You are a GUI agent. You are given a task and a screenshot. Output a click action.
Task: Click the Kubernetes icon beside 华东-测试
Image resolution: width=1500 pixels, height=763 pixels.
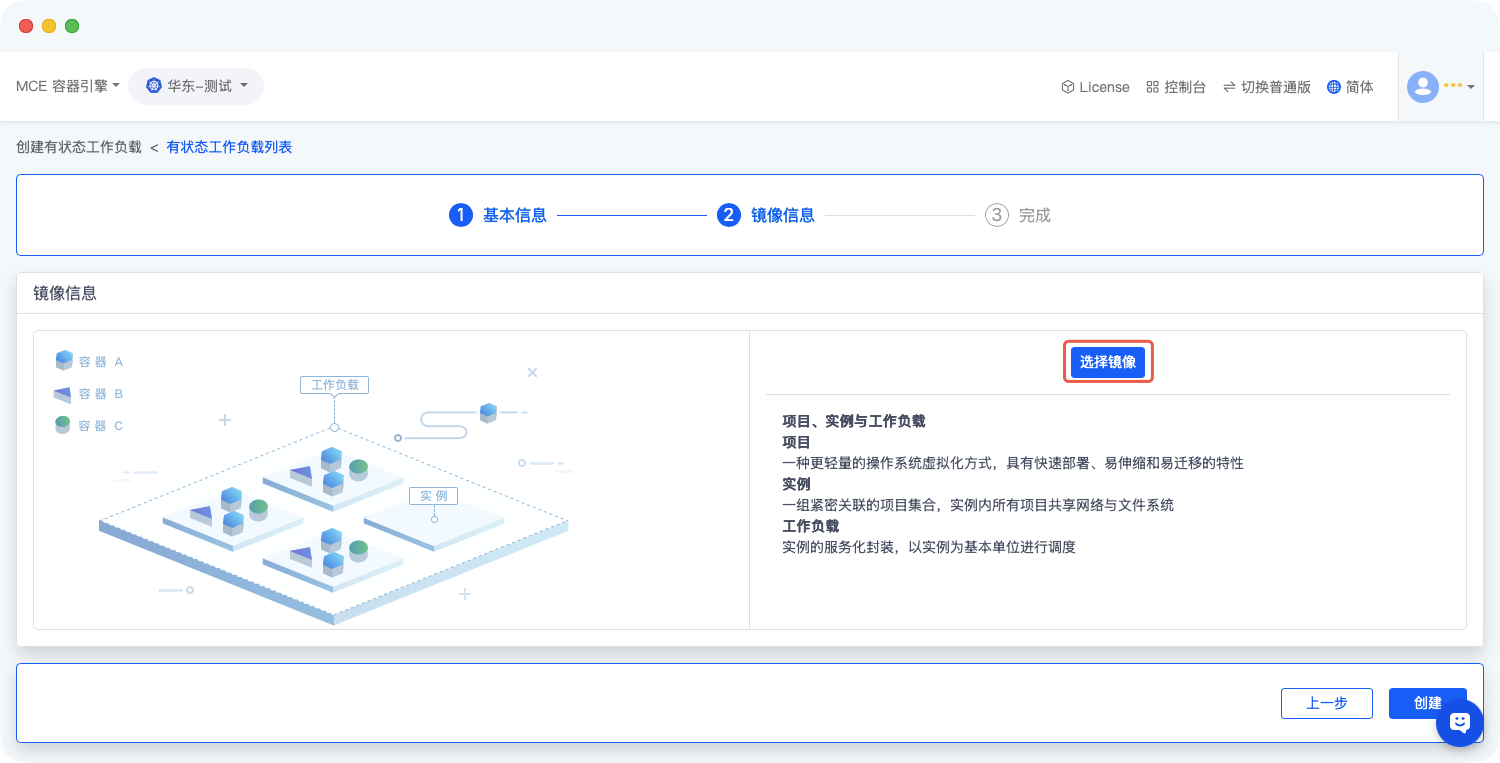(153, 86)
